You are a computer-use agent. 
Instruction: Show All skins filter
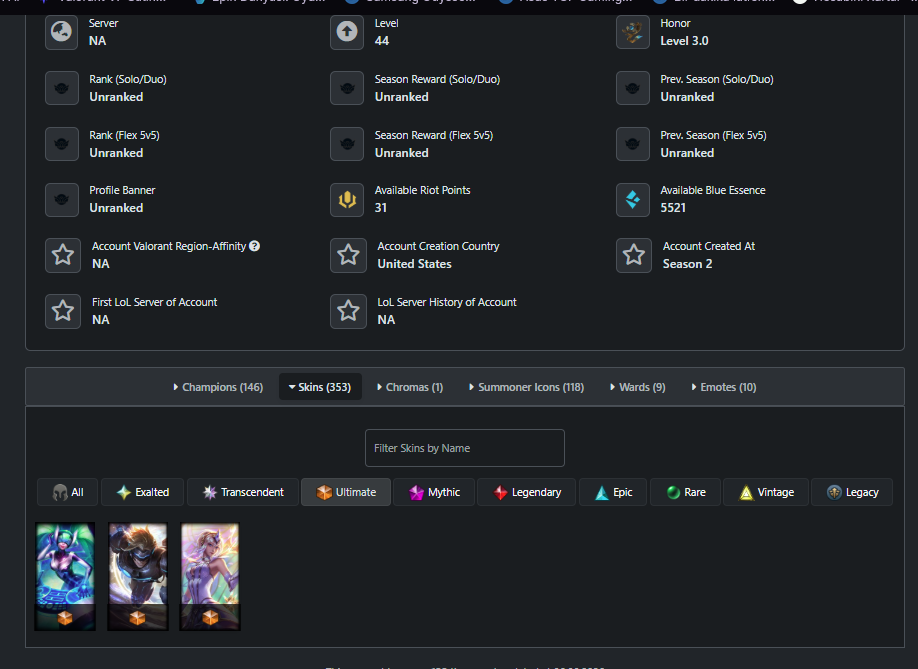pyautogui.click(x=68, y=492)
